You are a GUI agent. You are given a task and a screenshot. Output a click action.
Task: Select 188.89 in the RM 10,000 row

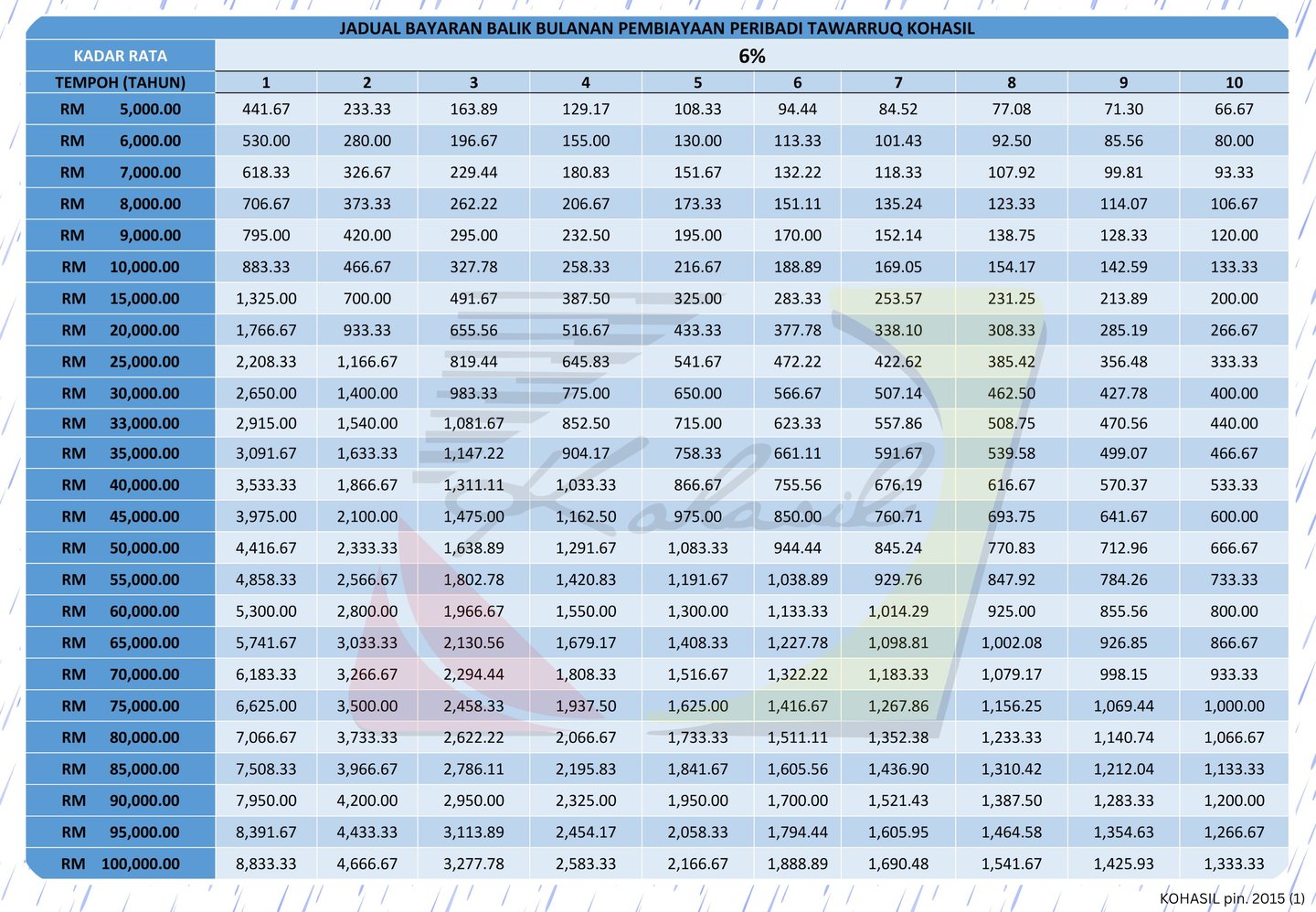(x=798, y=267)
